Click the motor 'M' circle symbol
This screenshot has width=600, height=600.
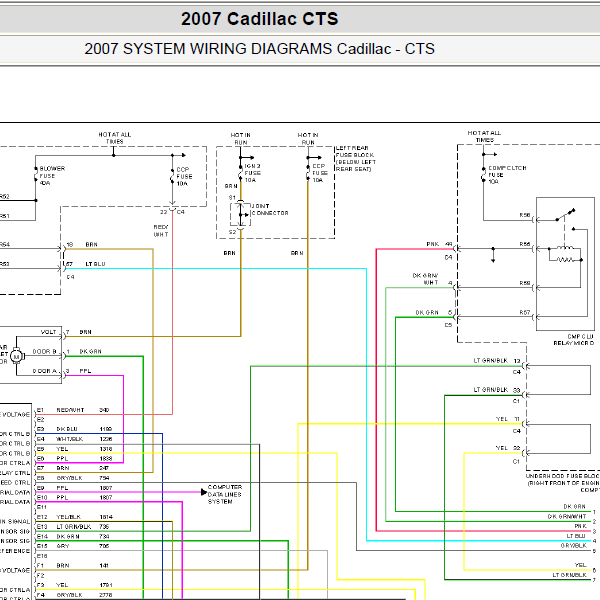16,357
